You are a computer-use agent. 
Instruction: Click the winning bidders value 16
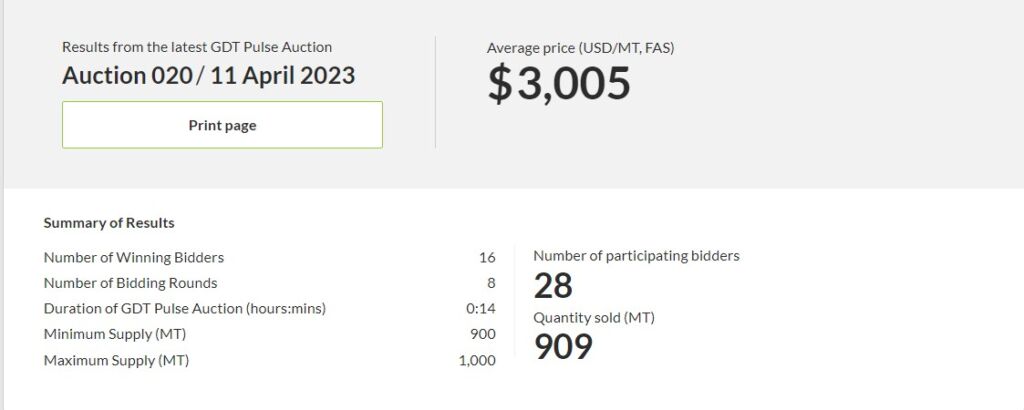click(x=487, y=257)
